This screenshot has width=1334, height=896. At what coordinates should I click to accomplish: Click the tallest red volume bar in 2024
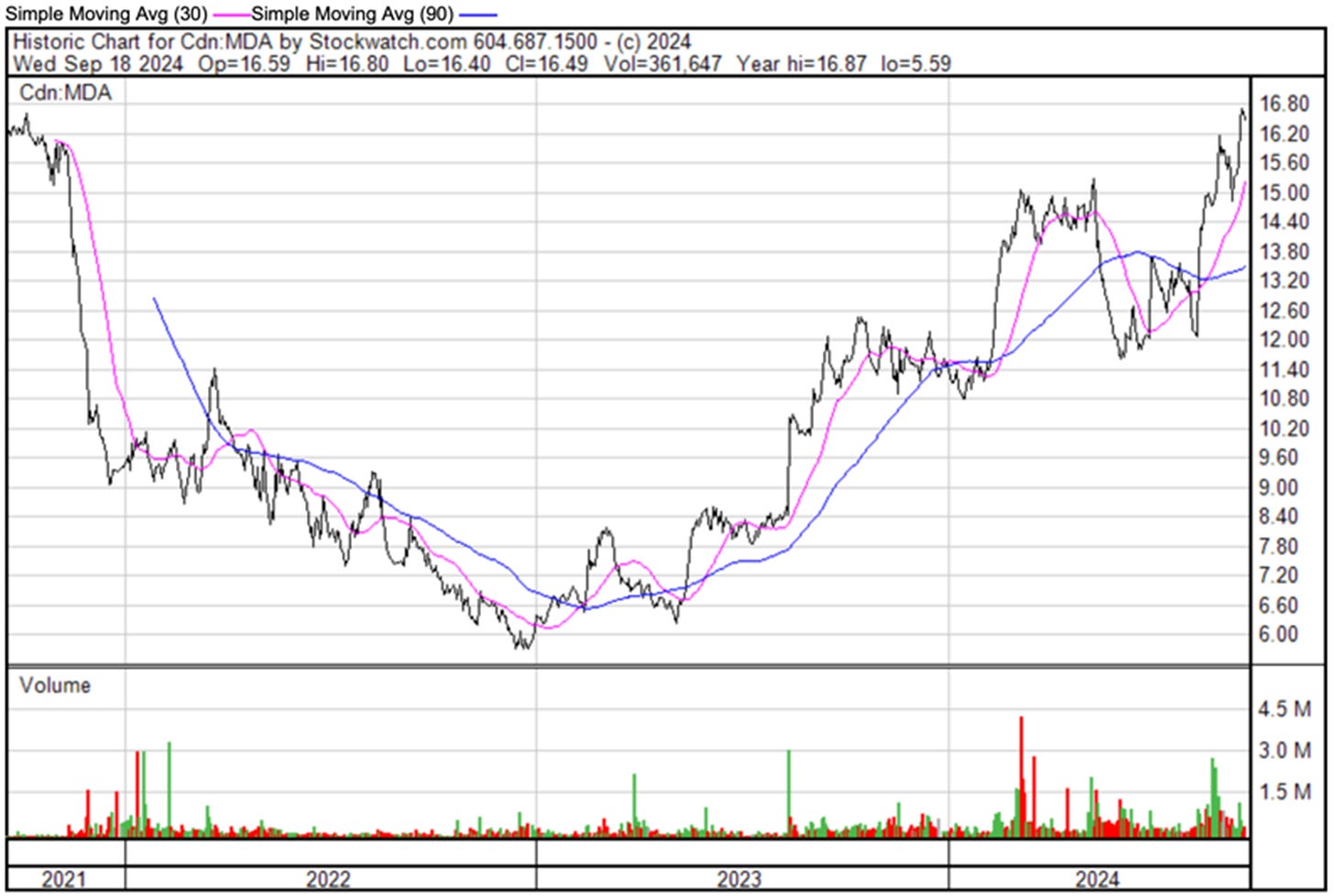(x=1021, y=776)
